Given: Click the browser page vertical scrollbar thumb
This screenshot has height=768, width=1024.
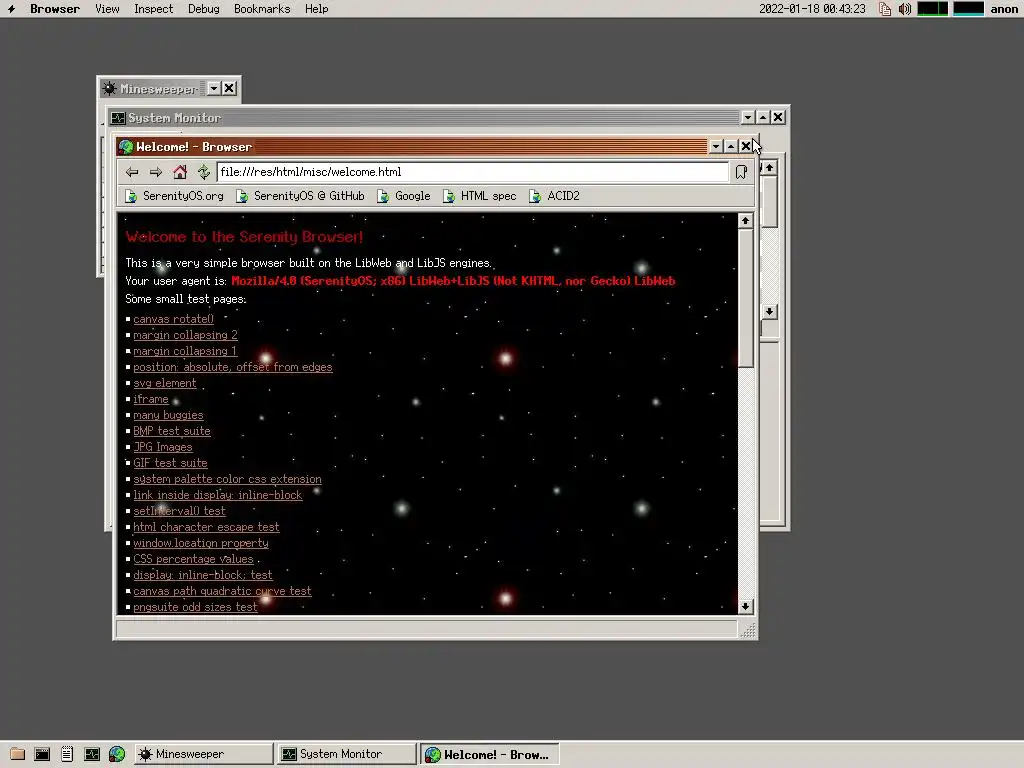Looking at the screenshot, I should pyautogui.click(x=745, y=298).
